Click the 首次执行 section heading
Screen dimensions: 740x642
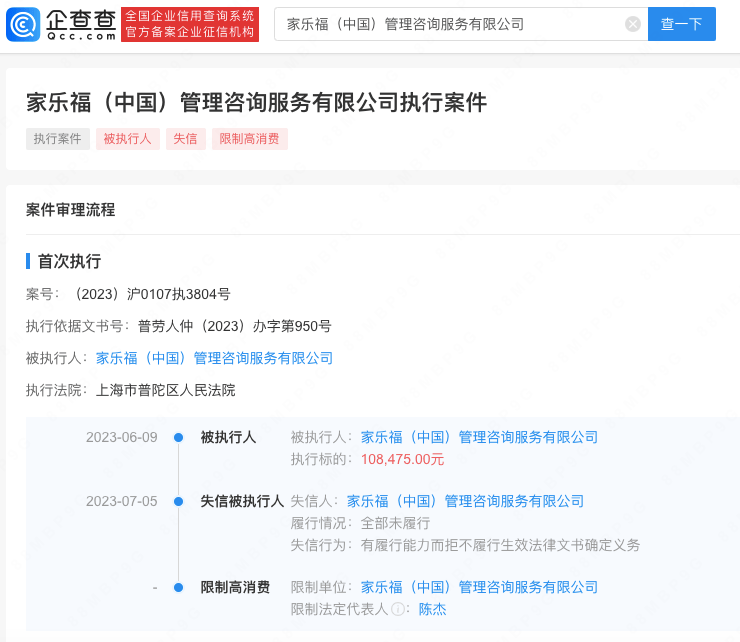pos(69,261)
